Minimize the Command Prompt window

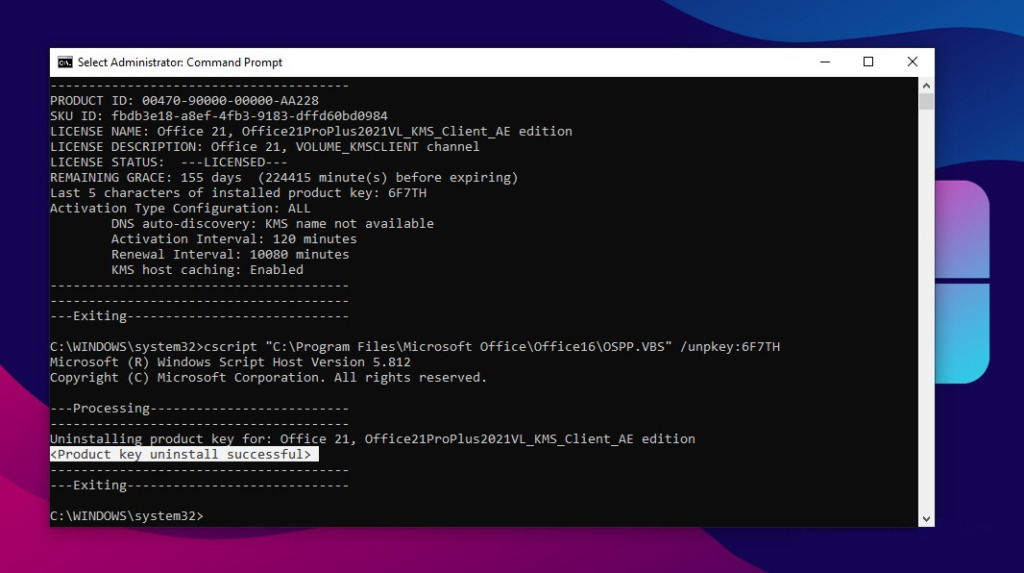[x=821, y=62]
